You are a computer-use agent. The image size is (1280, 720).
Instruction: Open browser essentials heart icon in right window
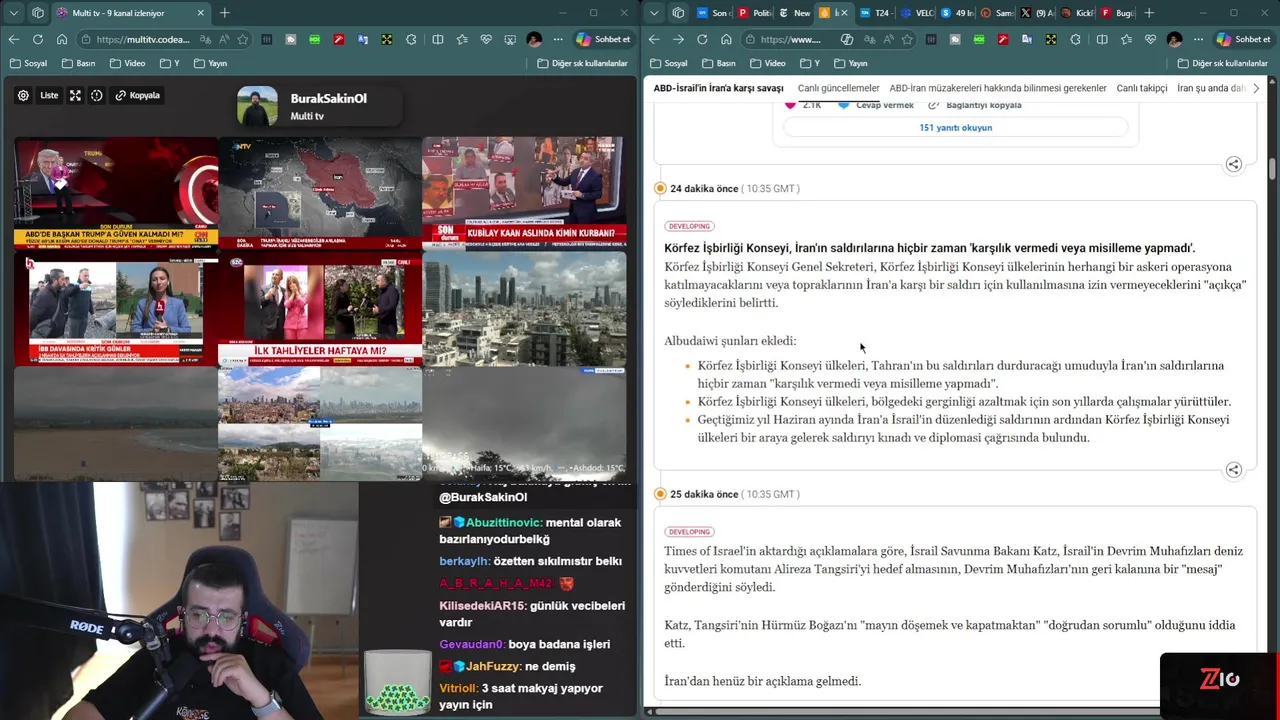click(1150, 39)
